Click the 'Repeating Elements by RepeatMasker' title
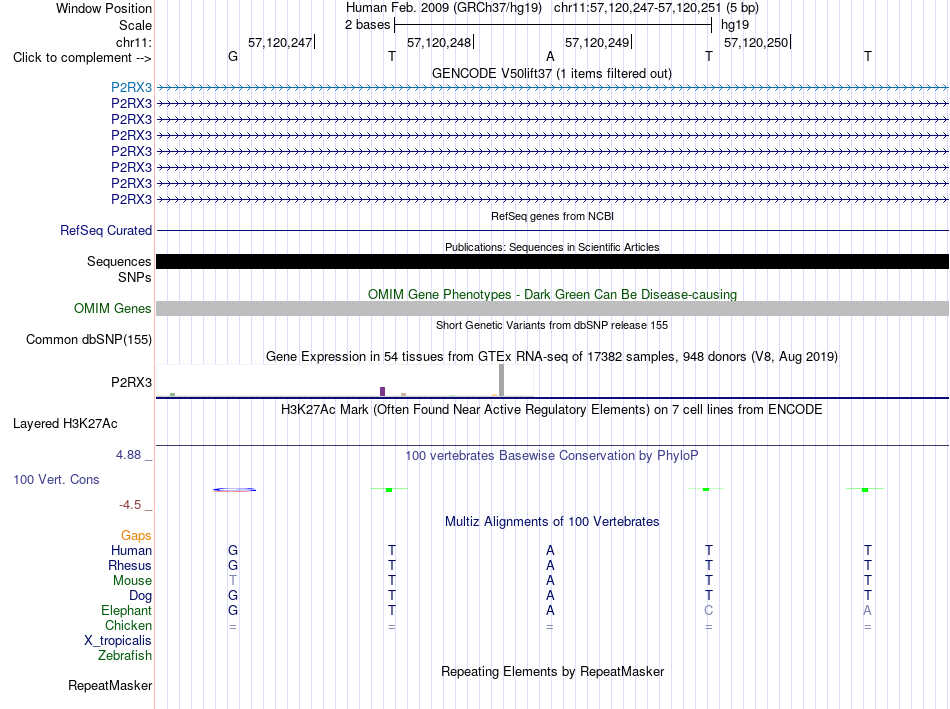 [x=553, y=671]
